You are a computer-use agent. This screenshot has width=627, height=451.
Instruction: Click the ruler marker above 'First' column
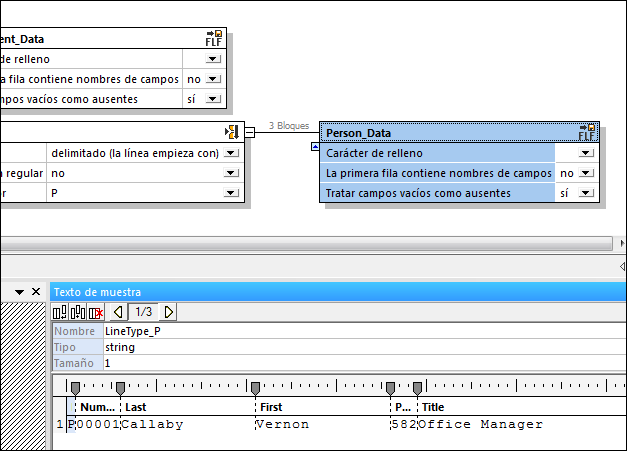click(x=255, y=387)
